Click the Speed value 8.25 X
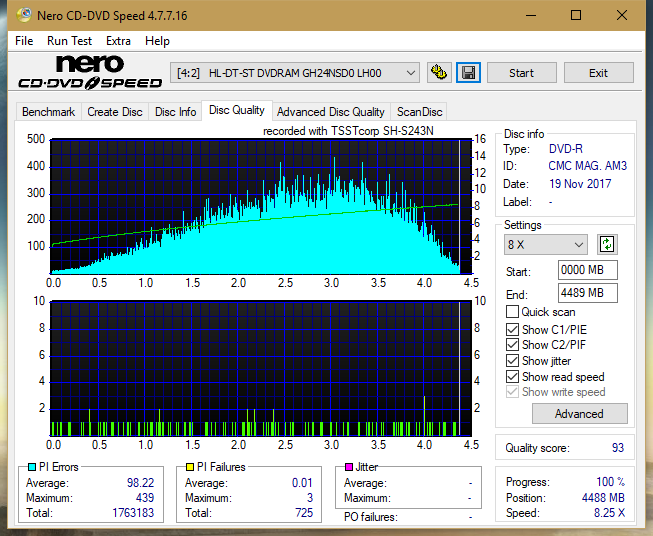The width and height of the screenshot is (653, 536). tap(609, 513)
